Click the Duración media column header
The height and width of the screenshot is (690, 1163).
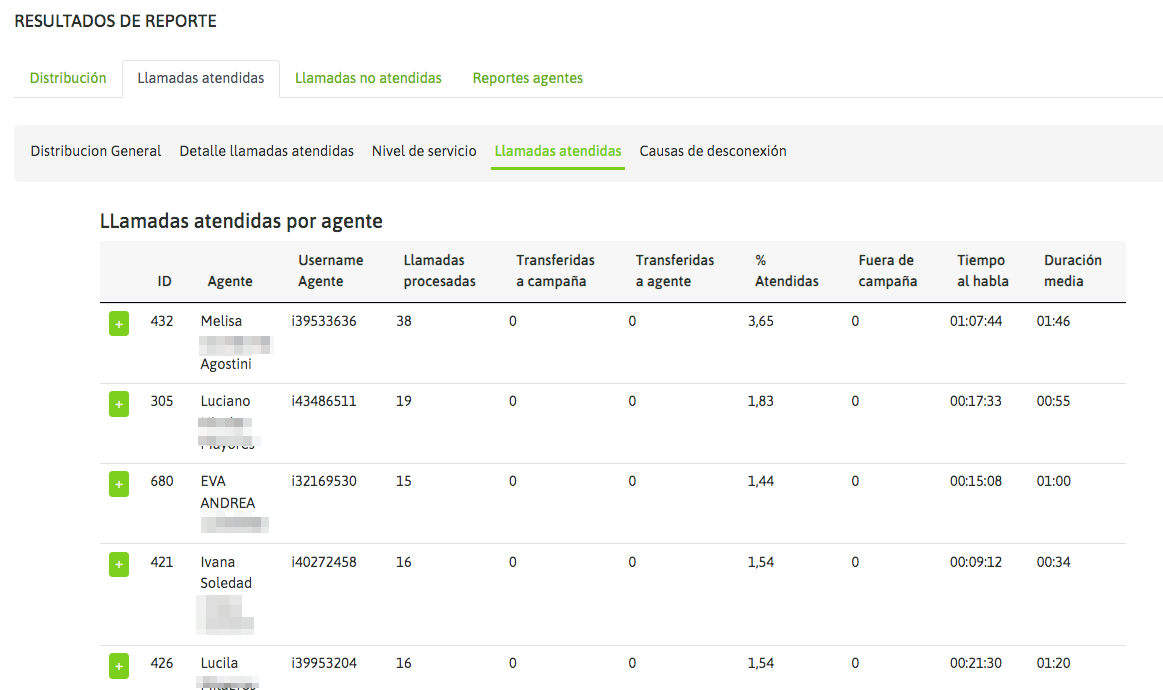click(1072, 271)
